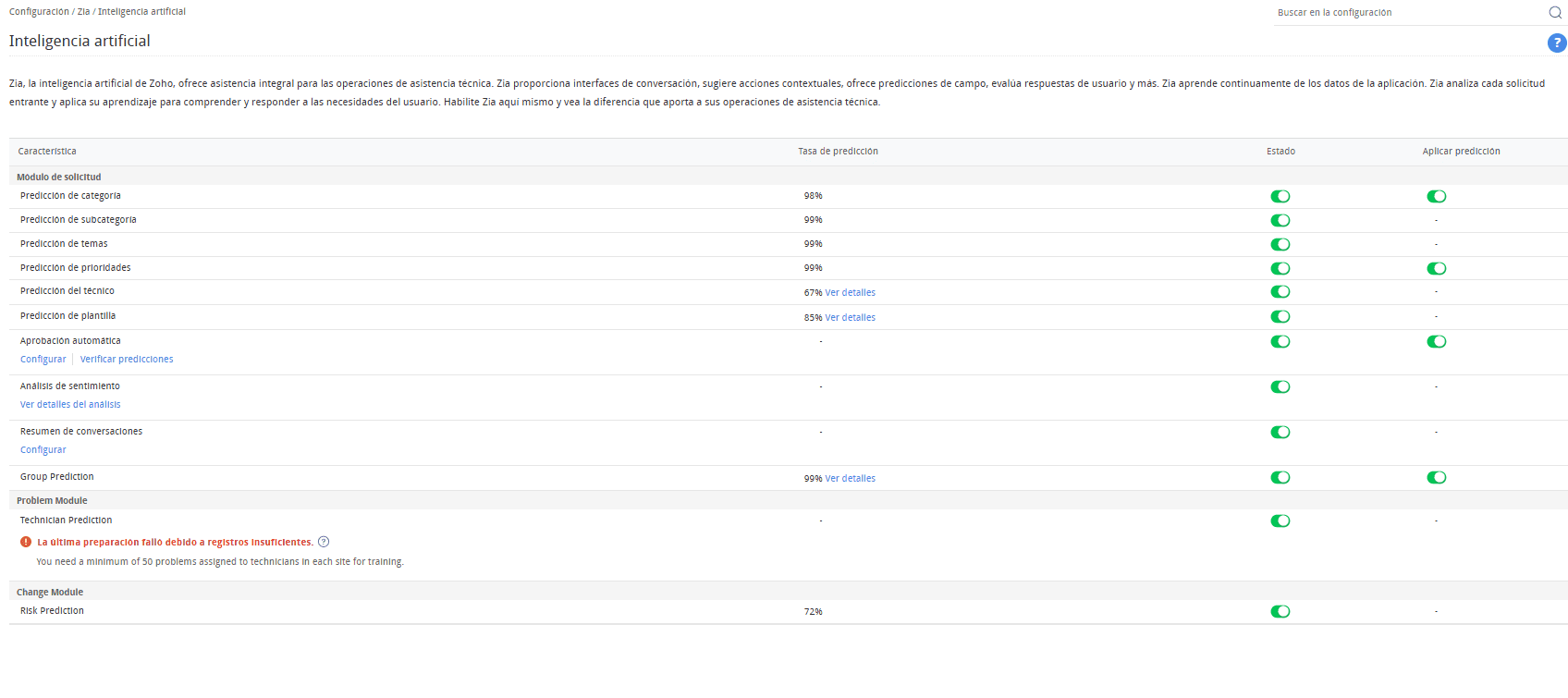The width and height of the screenshot is (1568, 698).
Task: Open Ver detalles del análisis link
Action: tap(70, 405)
